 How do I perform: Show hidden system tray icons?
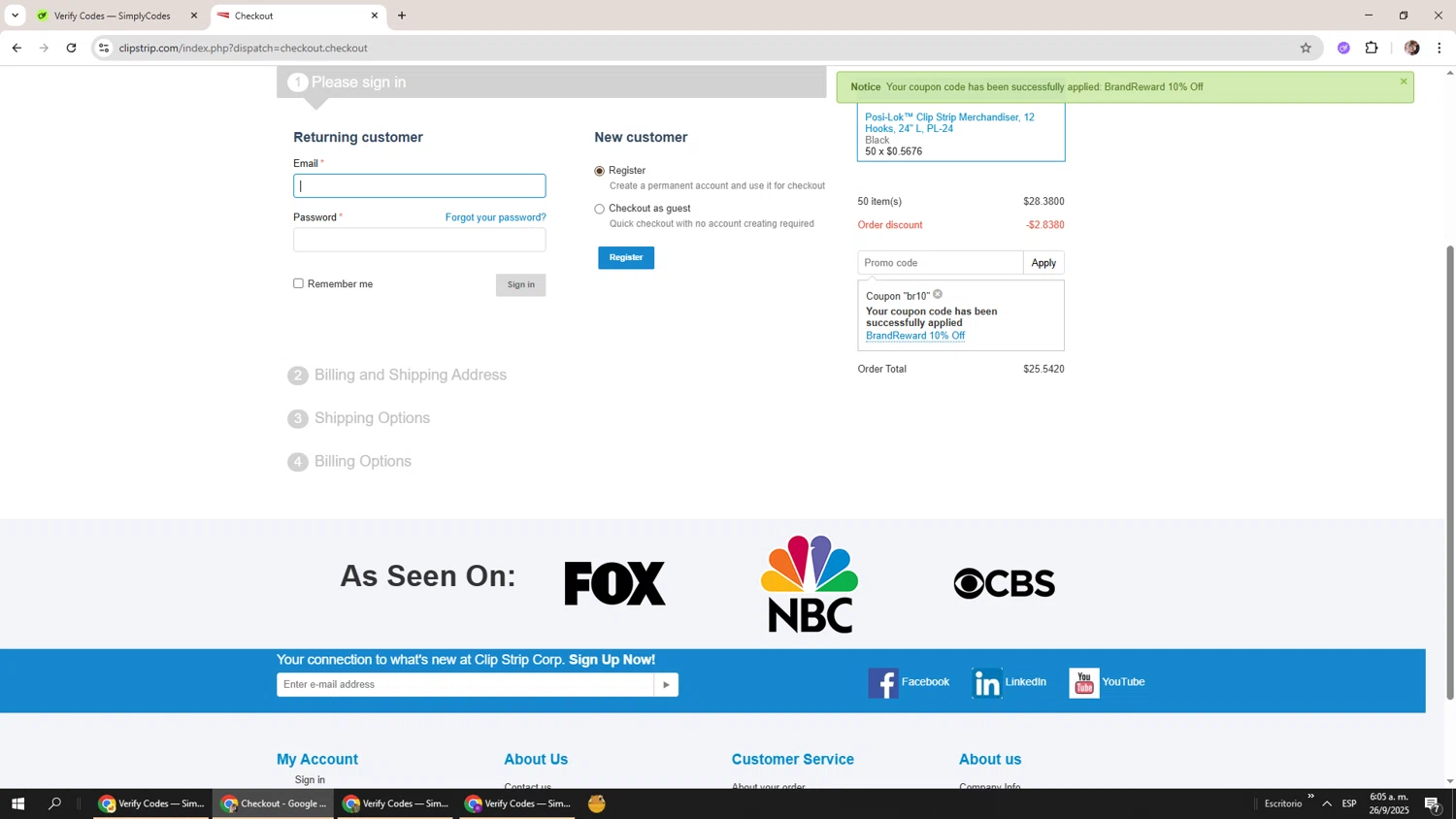click(x=1327, y=803)
